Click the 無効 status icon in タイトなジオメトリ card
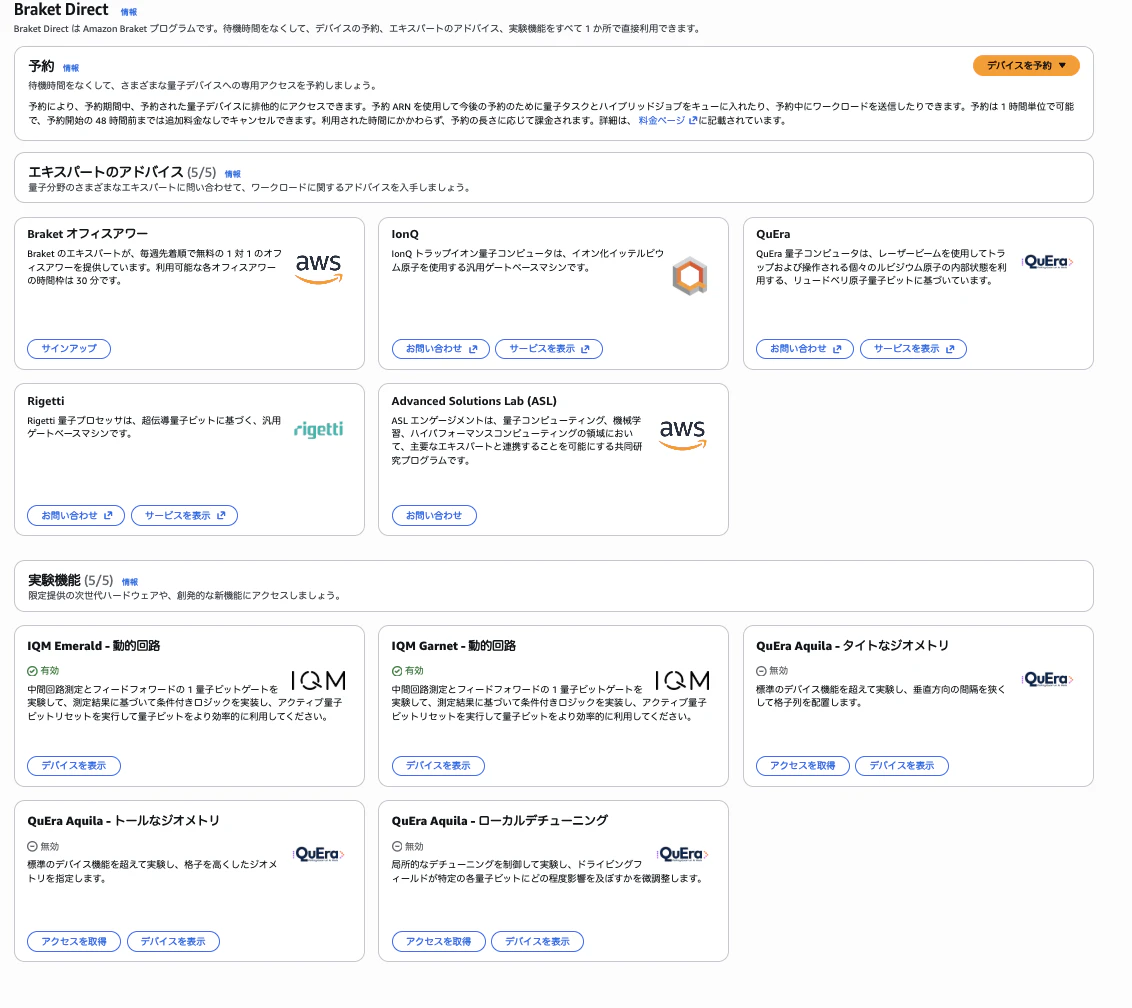Viewport: 1132px width, 1008px height. point(761,671)
